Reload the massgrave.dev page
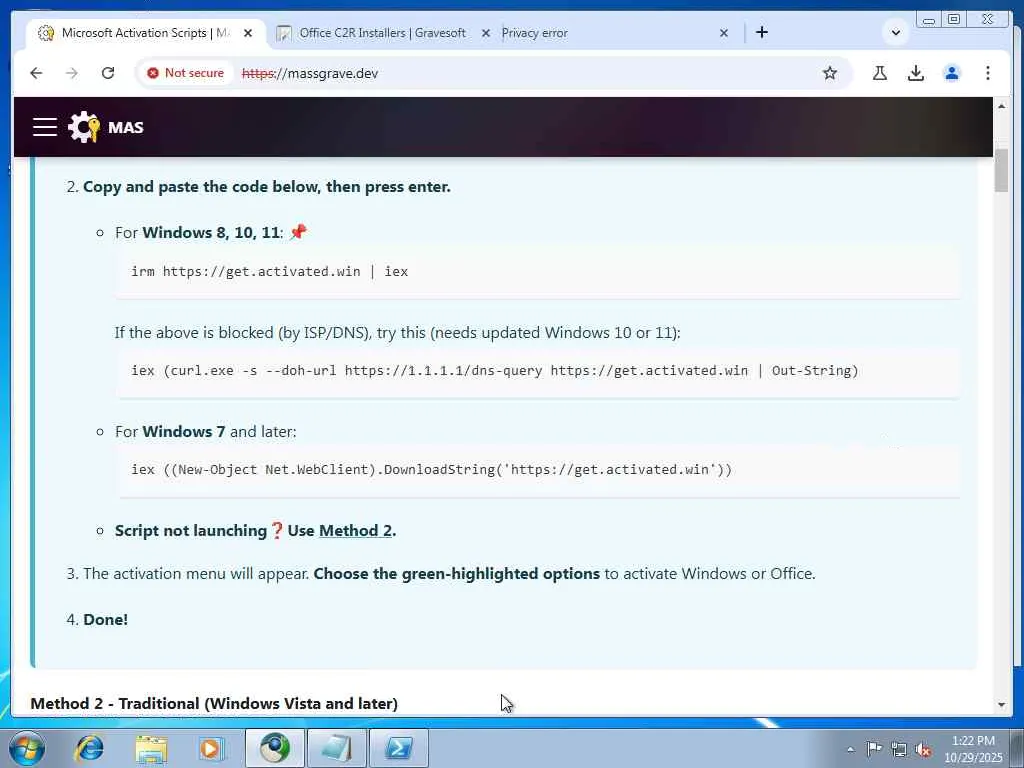This screenshot has height=768, width=1024. tap(108, 73)
